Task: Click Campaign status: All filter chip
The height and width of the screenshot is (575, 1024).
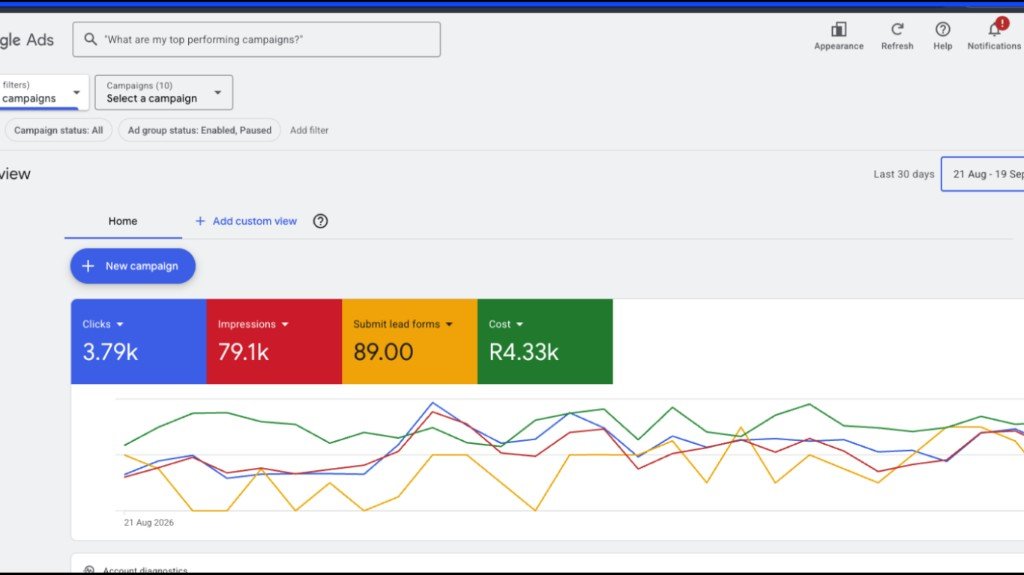Action: (x=58, y=130)
